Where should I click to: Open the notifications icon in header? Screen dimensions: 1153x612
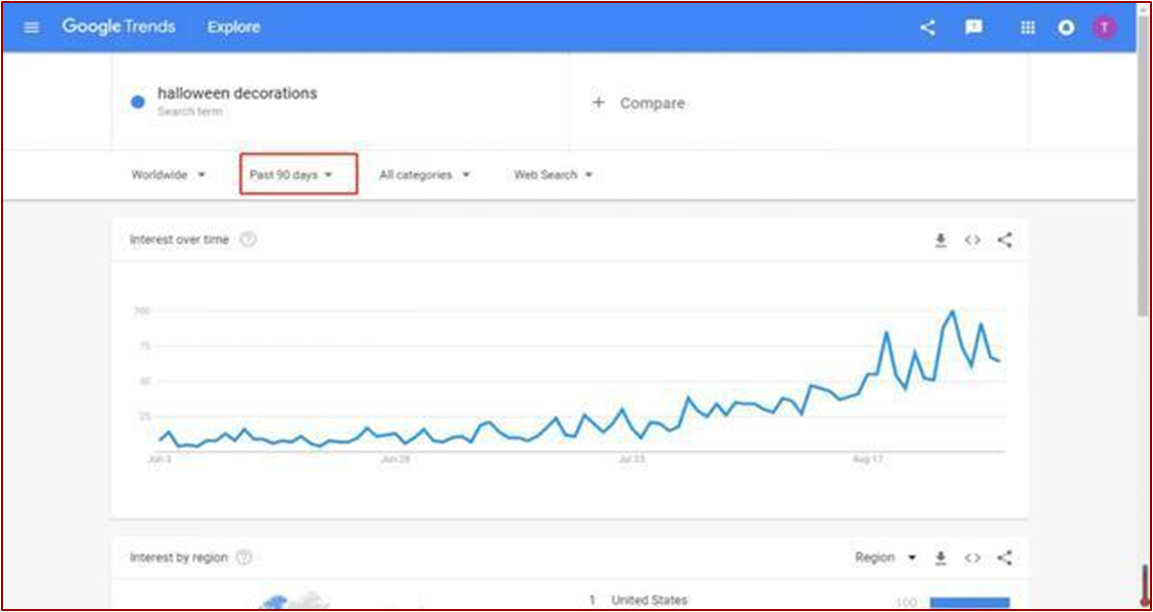[x=1066, y=27]
